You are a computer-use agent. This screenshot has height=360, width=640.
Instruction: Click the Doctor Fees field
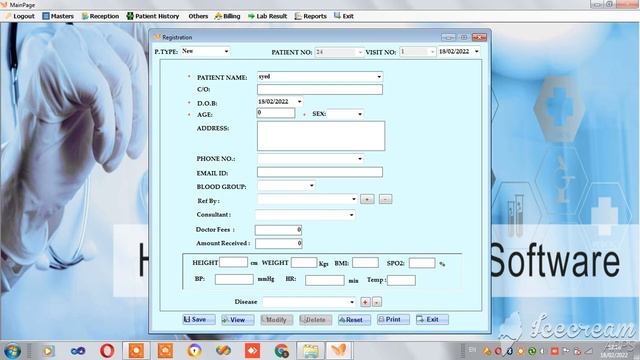tap(278, 230)
